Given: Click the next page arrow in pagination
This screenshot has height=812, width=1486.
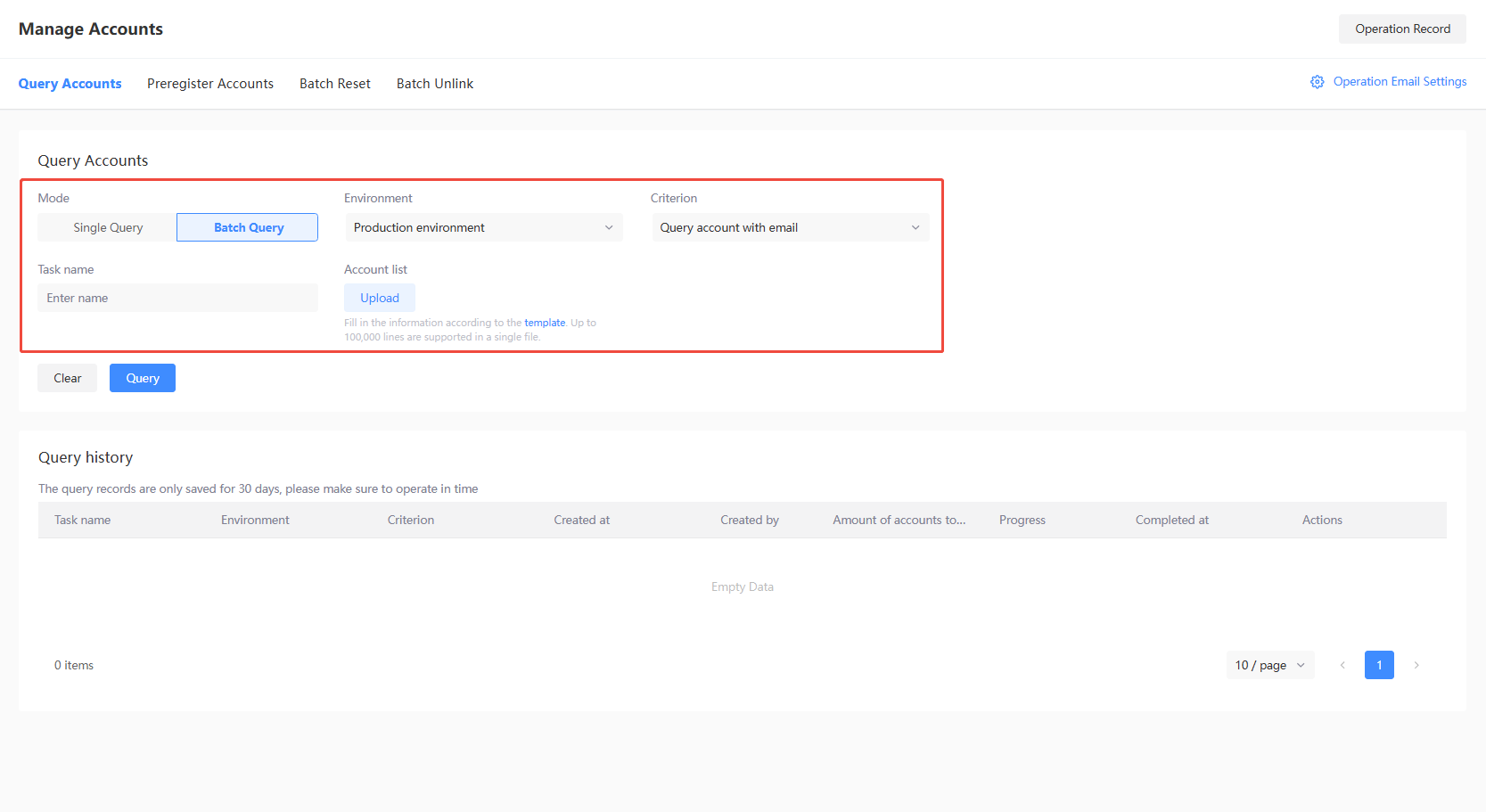Looking at the screenshot, I should click(1416, 665).
